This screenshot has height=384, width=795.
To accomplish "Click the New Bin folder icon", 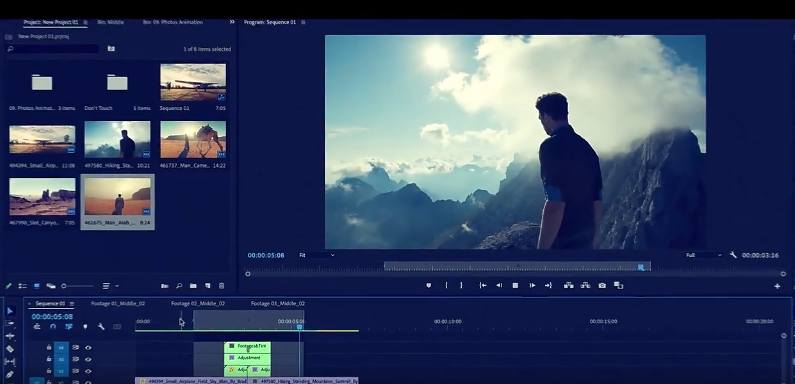I will click(193, 286).
